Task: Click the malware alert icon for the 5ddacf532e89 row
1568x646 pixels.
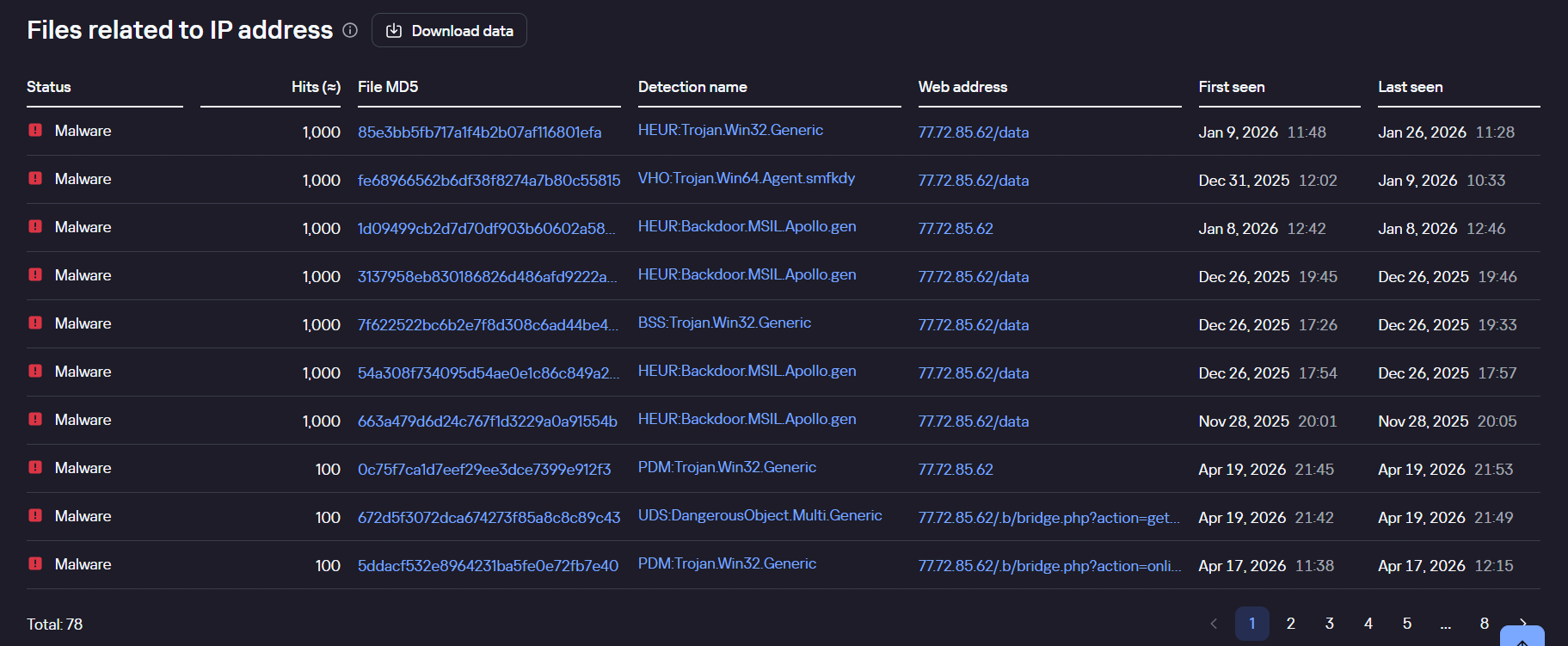Action: [x=35, y=563]
